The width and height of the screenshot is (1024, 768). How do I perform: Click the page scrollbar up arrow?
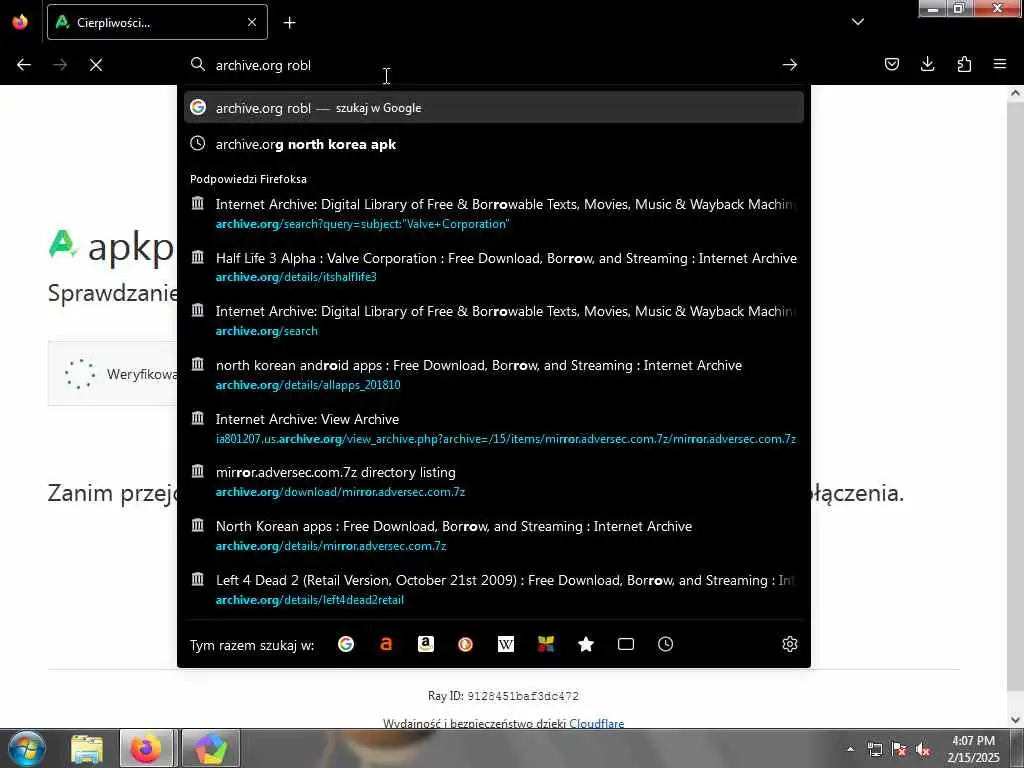coord(1015,93)
